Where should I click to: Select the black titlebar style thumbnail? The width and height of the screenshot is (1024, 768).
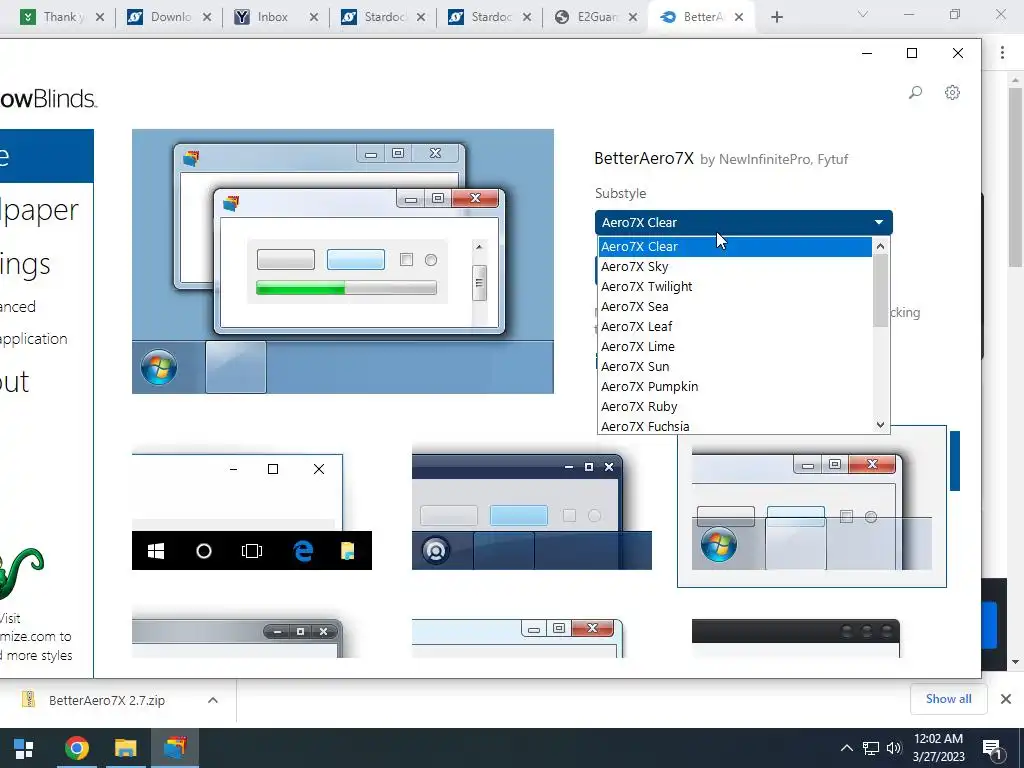795,638
